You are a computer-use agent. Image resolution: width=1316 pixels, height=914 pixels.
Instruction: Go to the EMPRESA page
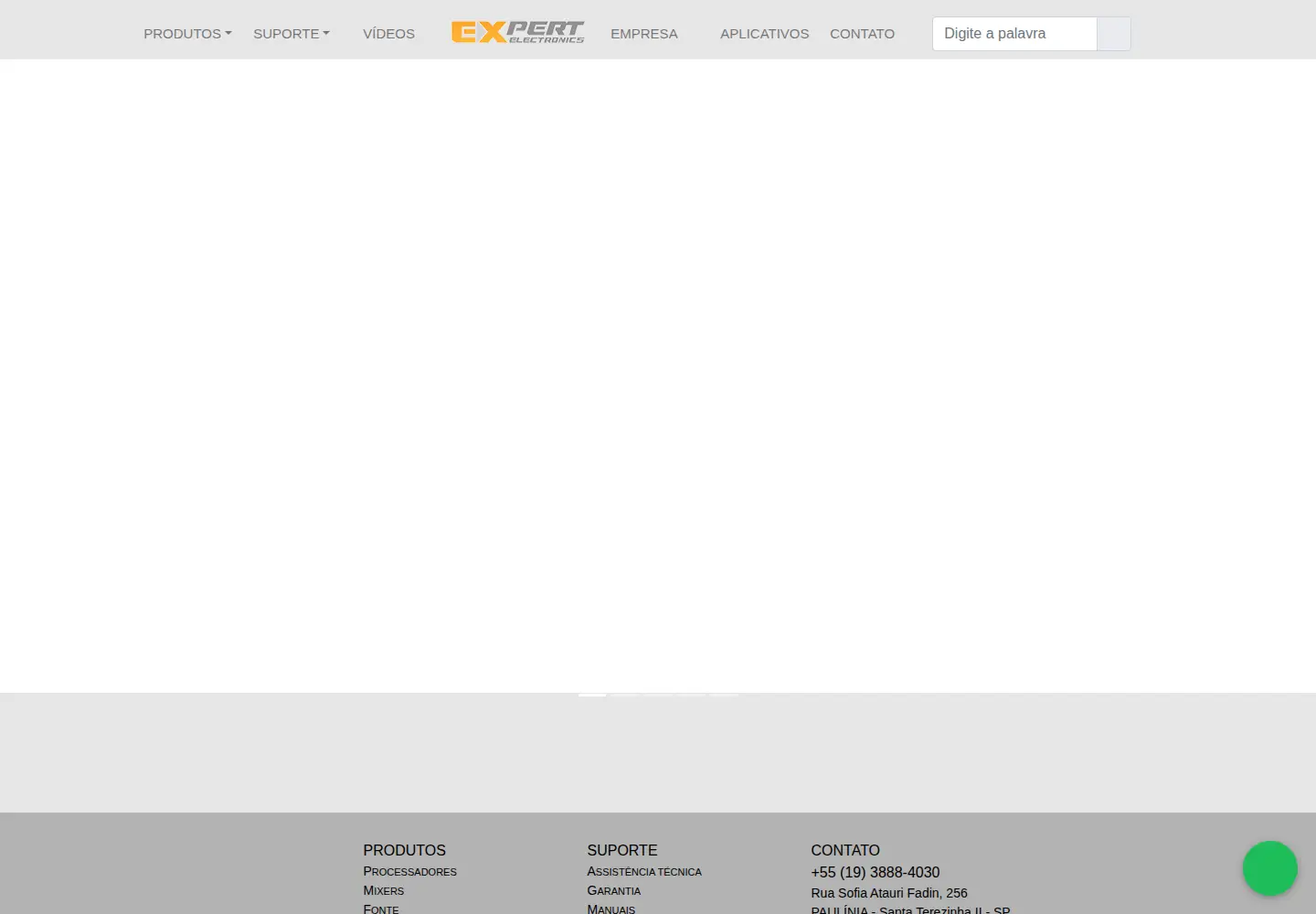pyautogui.click(x=644, y=34)
